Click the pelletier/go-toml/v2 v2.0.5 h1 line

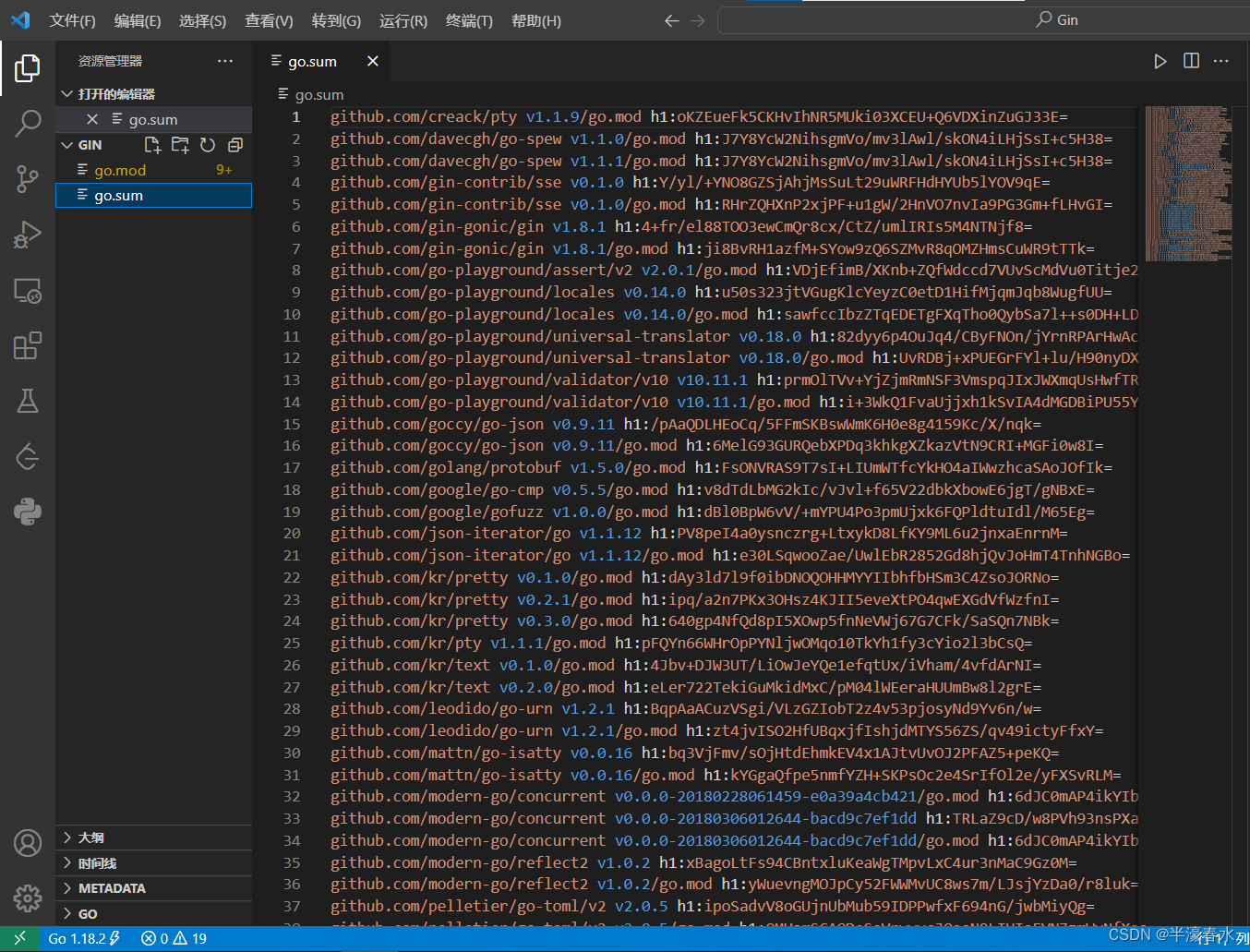713,906
